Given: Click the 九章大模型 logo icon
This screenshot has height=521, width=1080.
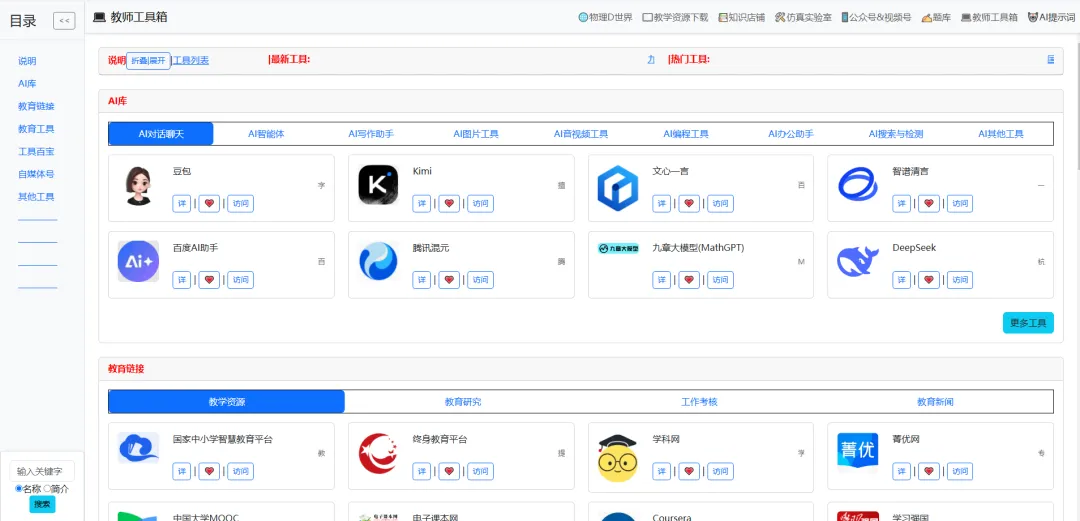Looking at the screenshot, I should tap(618, 248).
